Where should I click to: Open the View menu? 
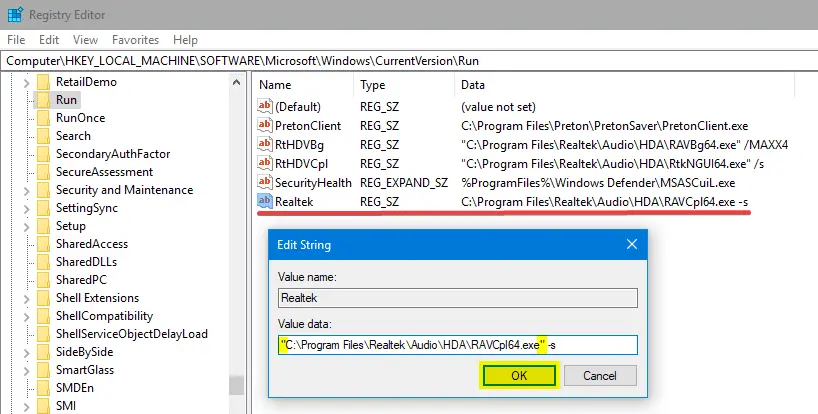click(x=86, y=40)
